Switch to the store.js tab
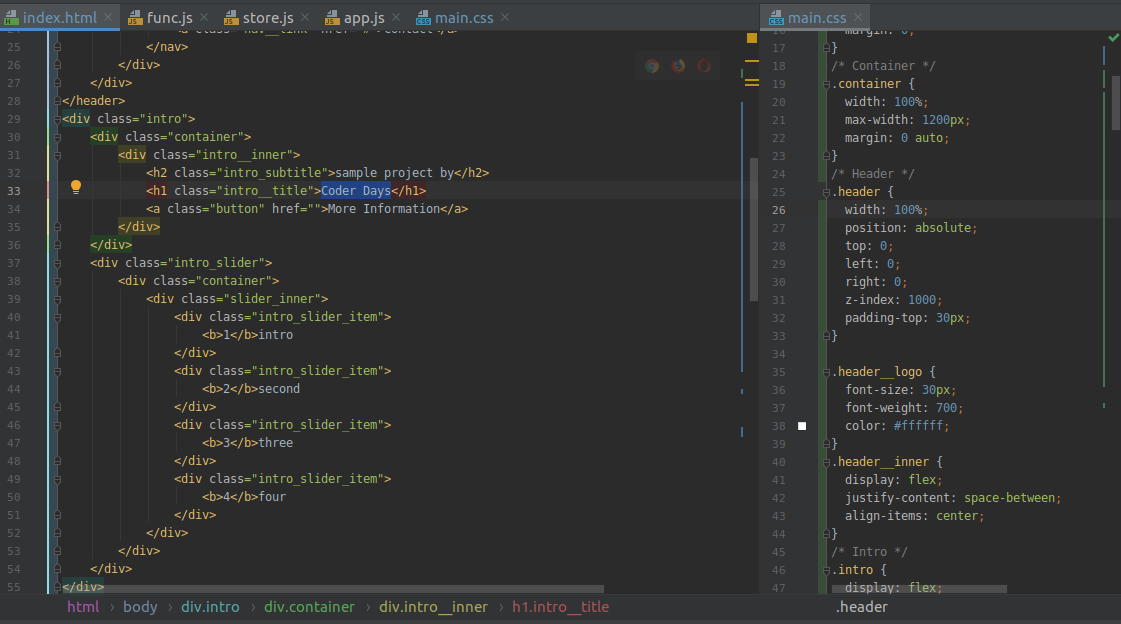This screenshot has height=624, width=1121. pos(268,18)
